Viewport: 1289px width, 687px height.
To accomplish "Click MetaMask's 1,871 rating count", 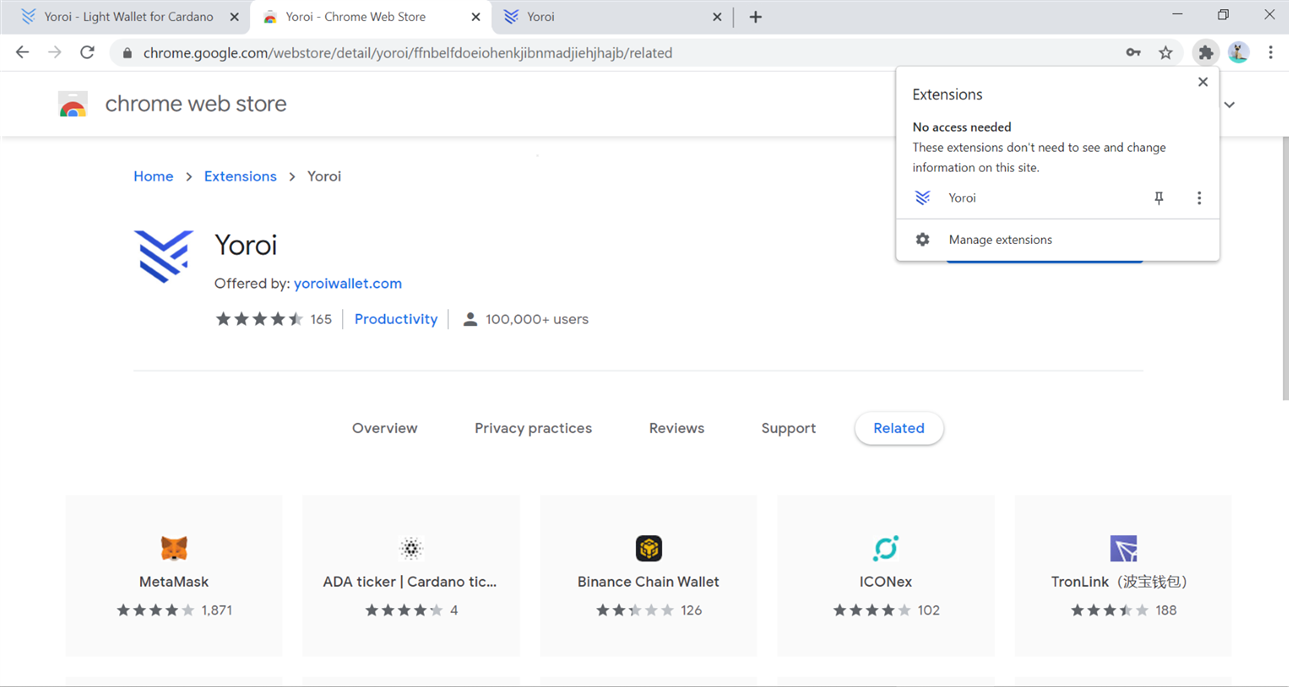I will [x=217, y=610].
